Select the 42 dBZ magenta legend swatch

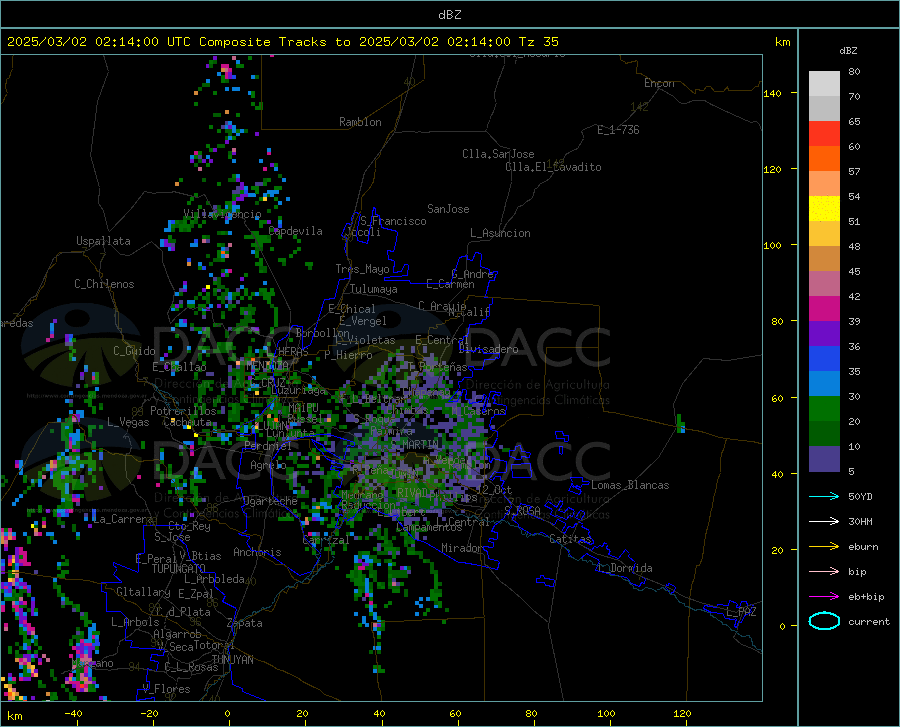point(824,308)
